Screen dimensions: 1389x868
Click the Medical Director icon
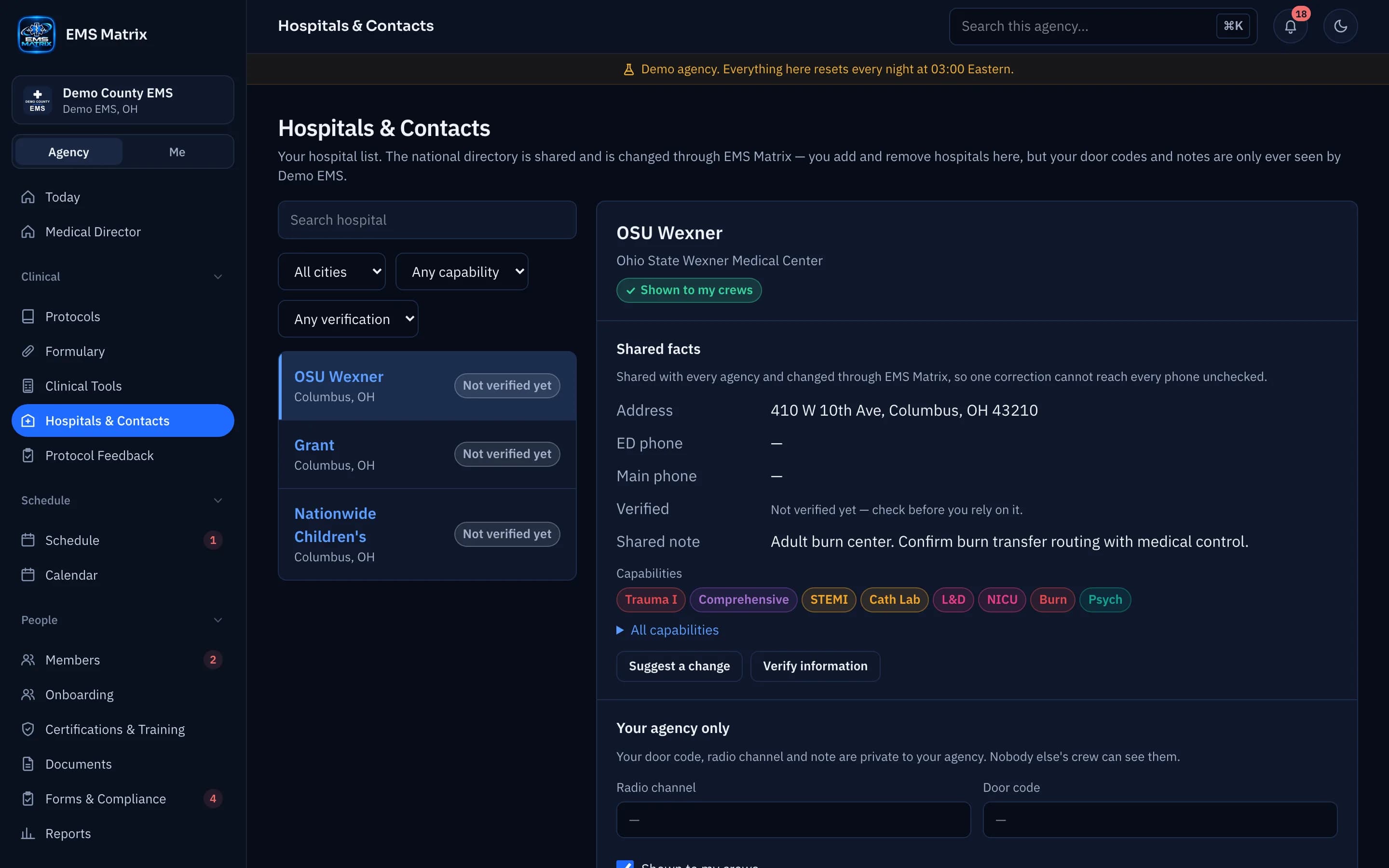[28, 231]
